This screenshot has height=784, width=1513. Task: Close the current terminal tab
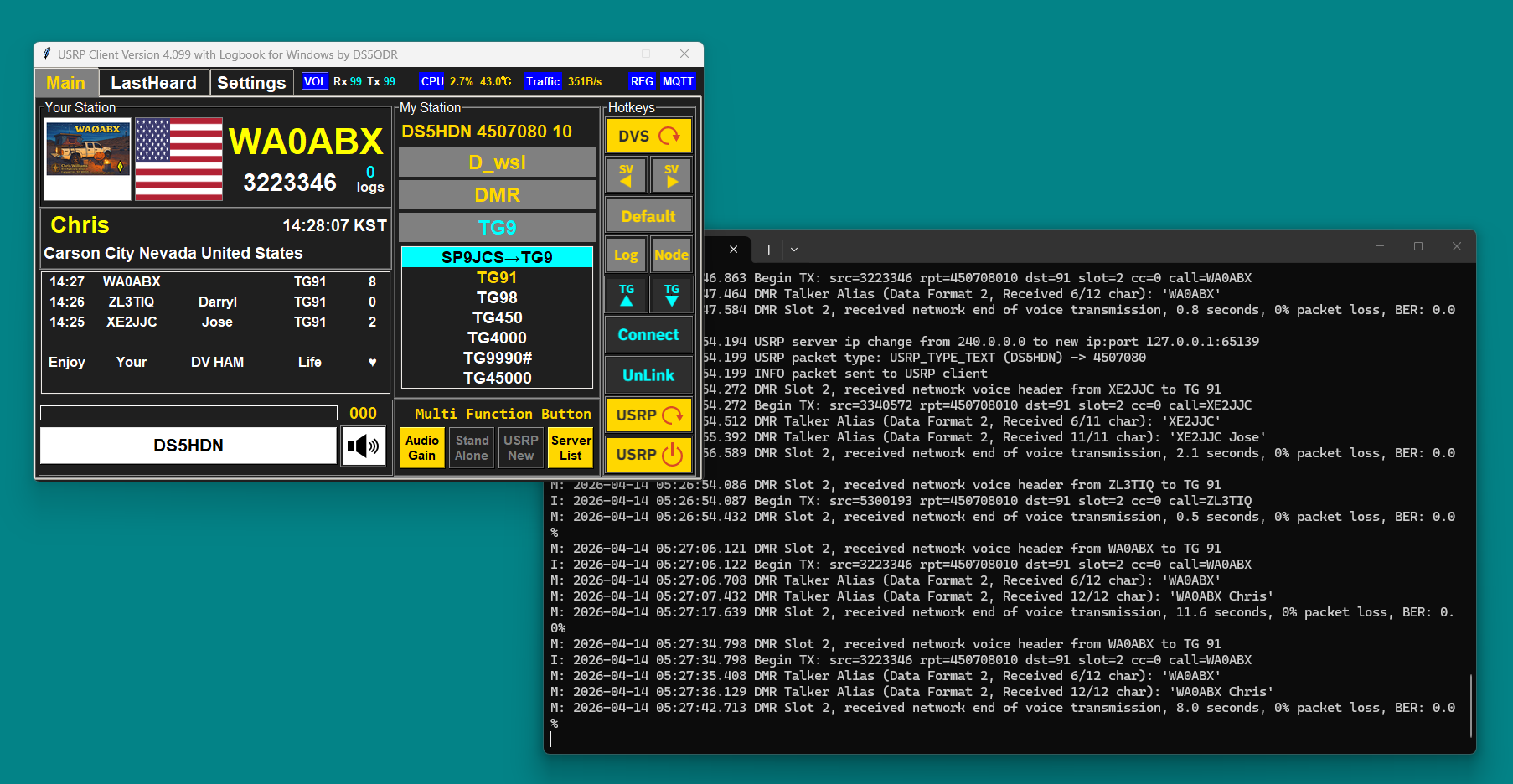733,250
